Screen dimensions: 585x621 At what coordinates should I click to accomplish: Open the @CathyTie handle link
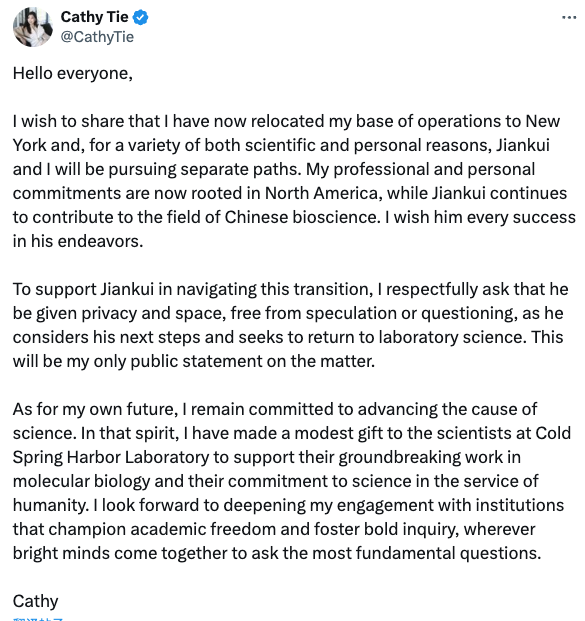click(97, 37)
